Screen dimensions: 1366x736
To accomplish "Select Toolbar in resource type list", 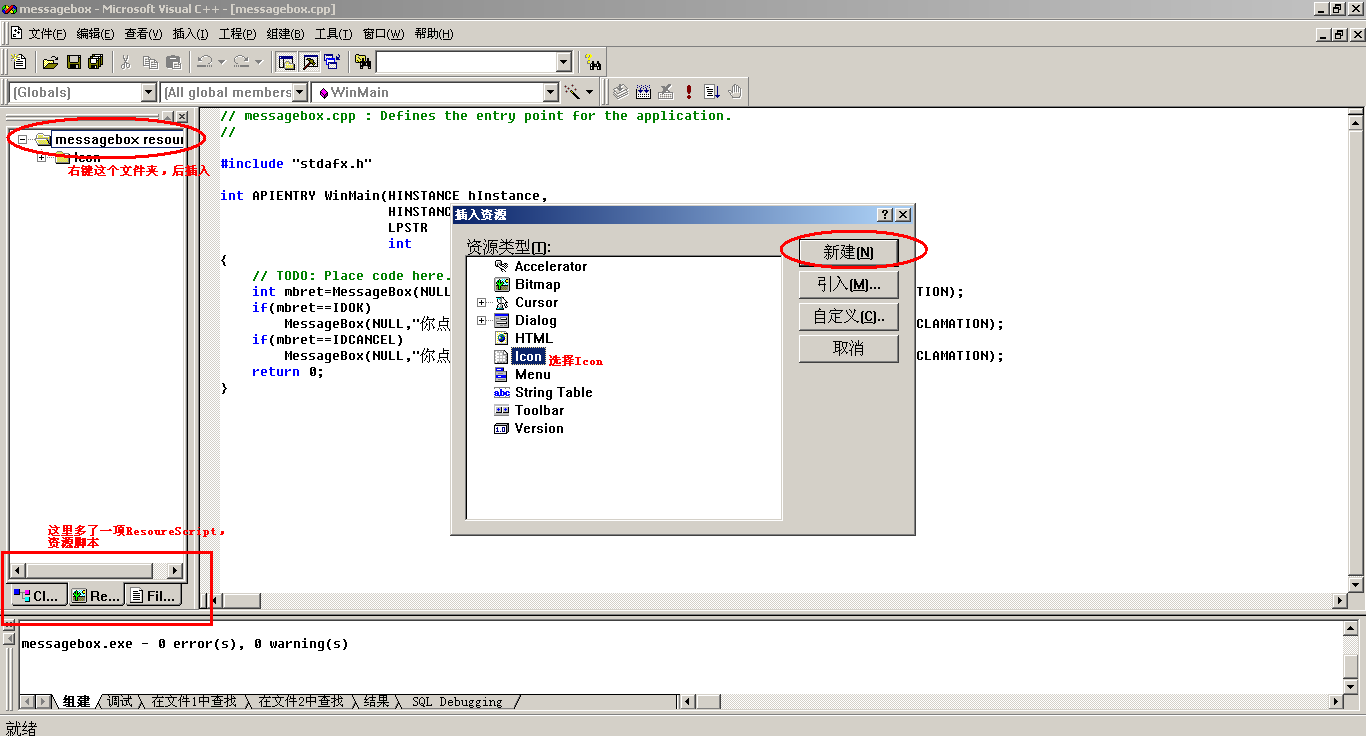I will pyautogui.click(x=539, y=410).
